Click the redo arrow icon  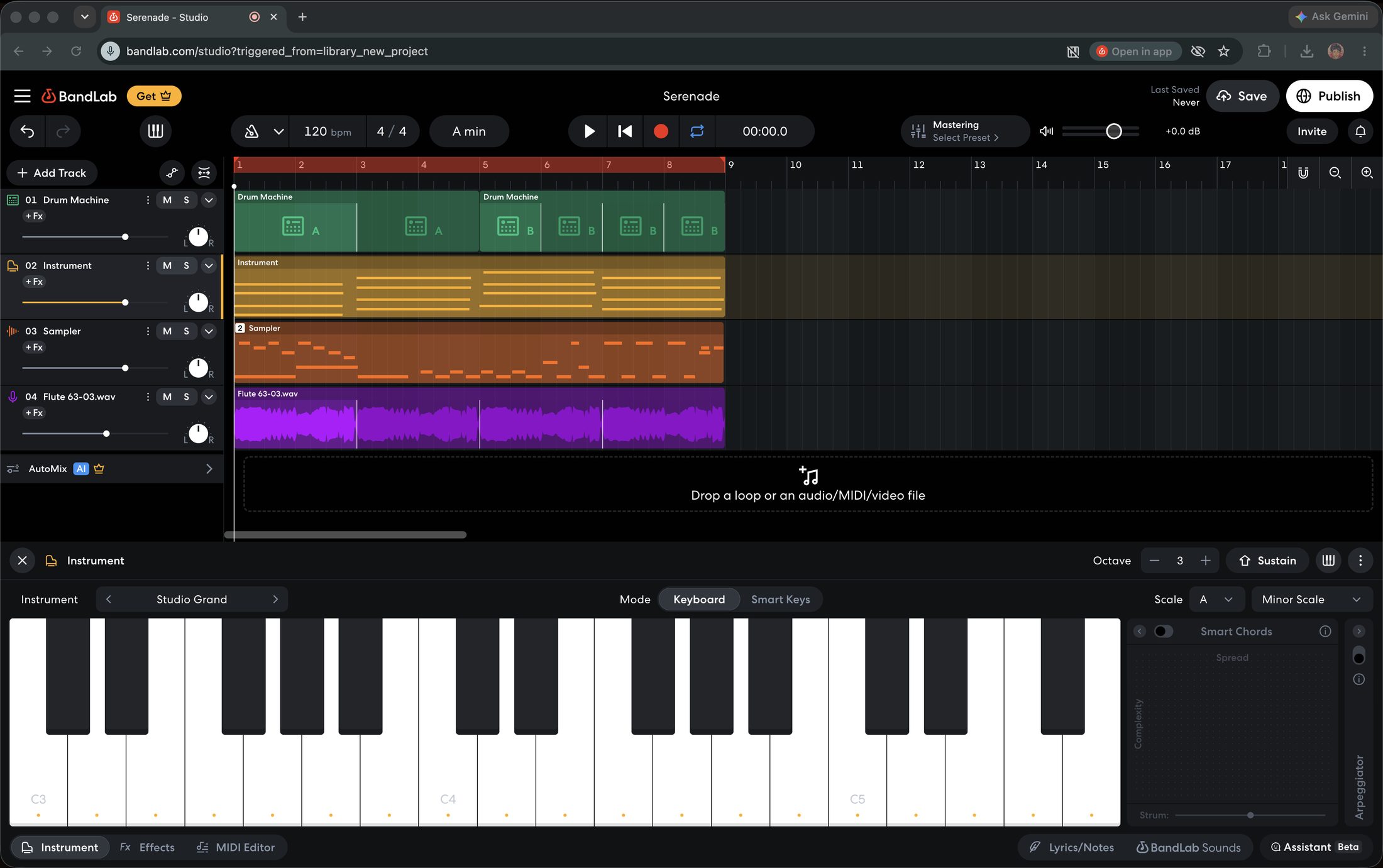(x=63, y=131)
